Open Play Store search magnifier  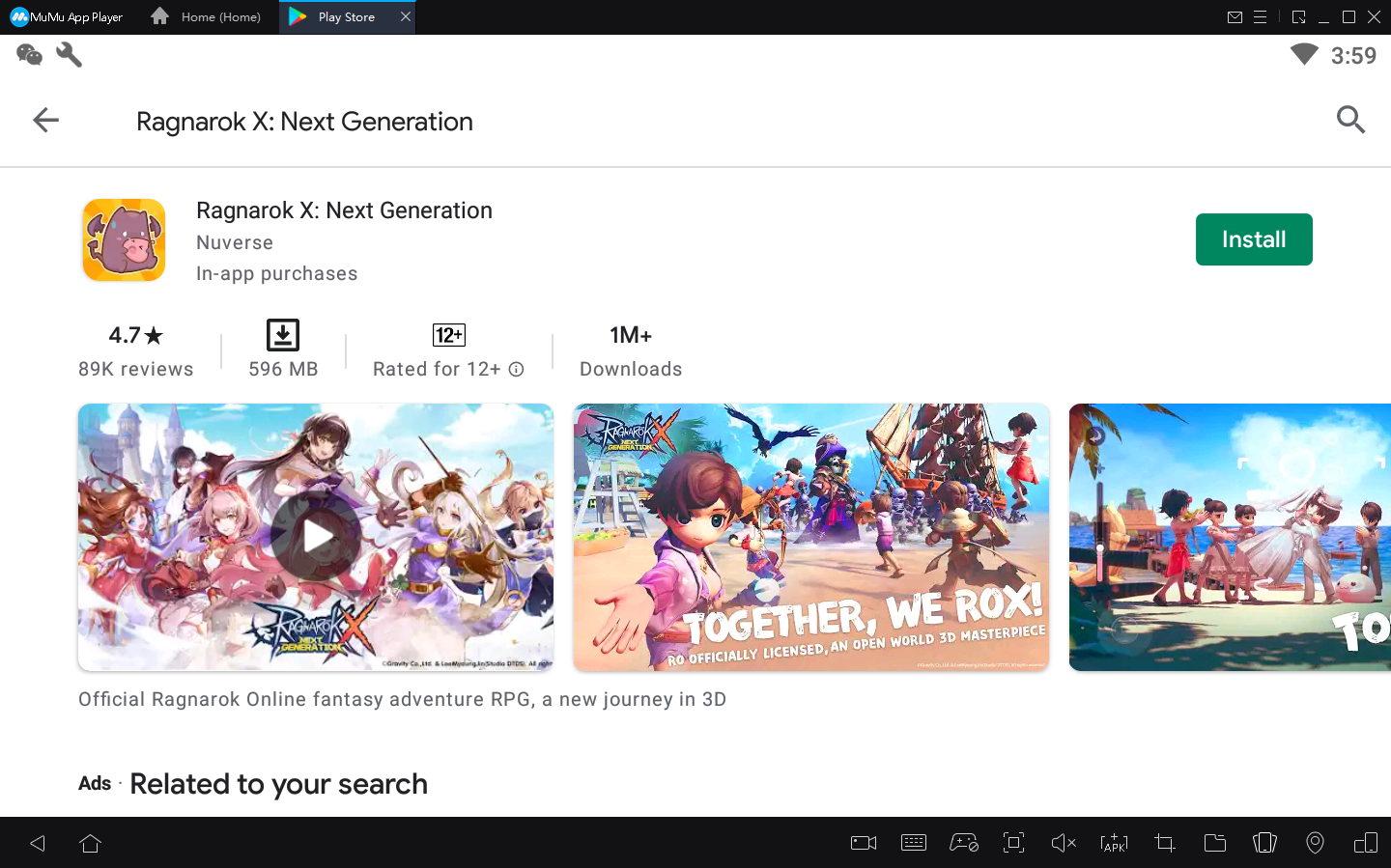(1350, 120)
